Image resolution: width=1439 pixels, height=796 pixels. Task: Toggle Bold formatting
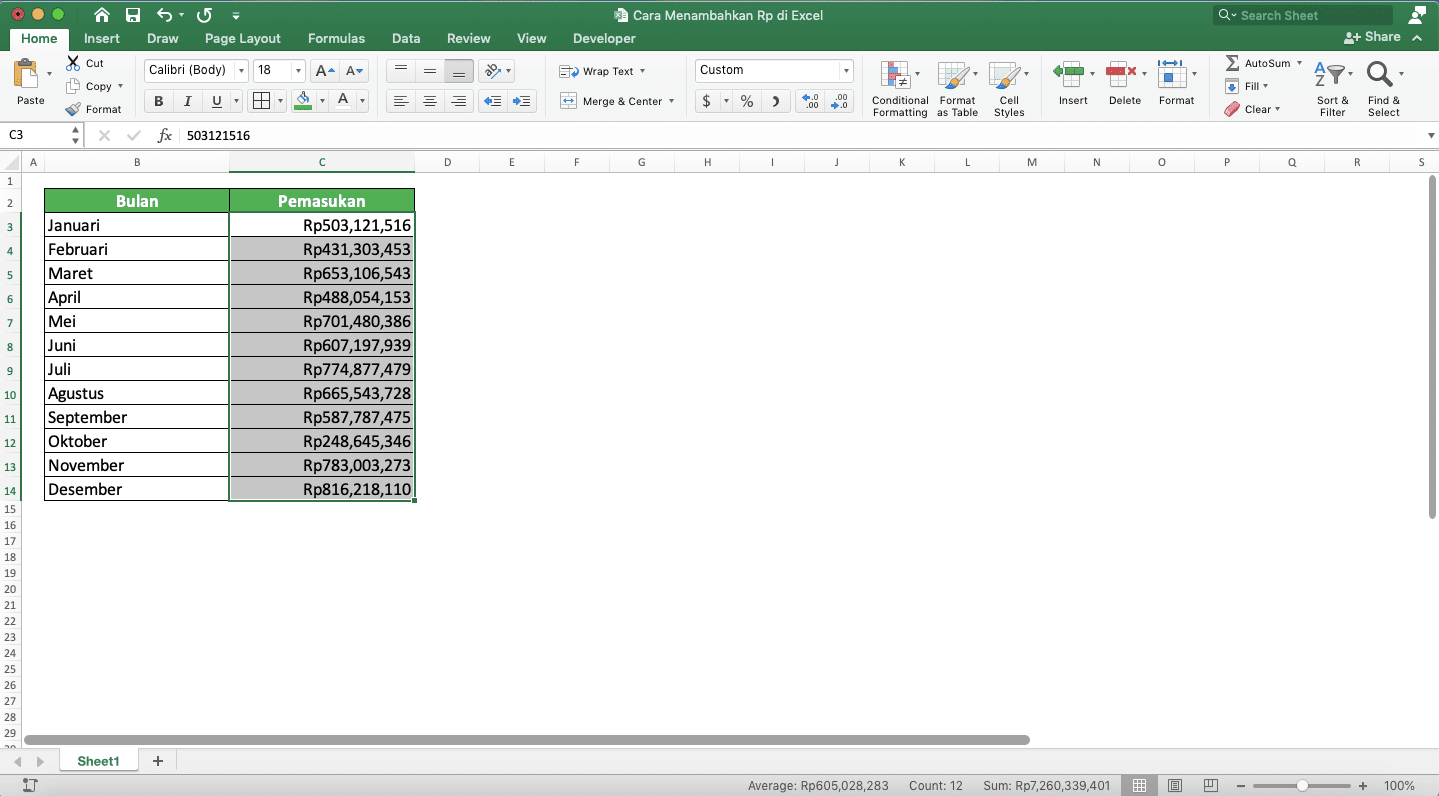click(x=158, y=101)
